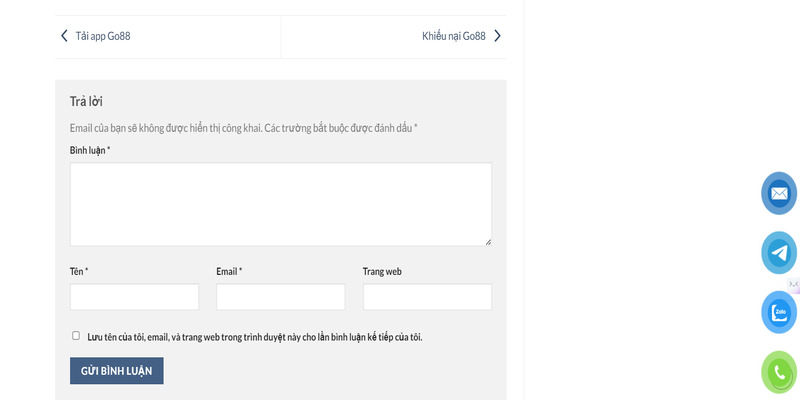The image size is (800, 400).
Task: Tick the save name and email checkbox
Action: (76, 336)
